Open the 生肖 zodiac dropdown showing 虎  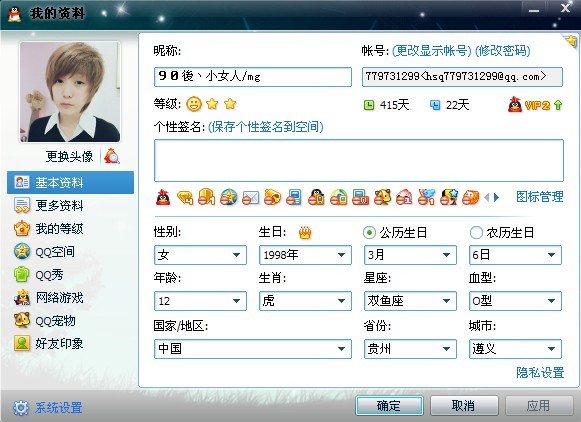click(x=305, y=301)
